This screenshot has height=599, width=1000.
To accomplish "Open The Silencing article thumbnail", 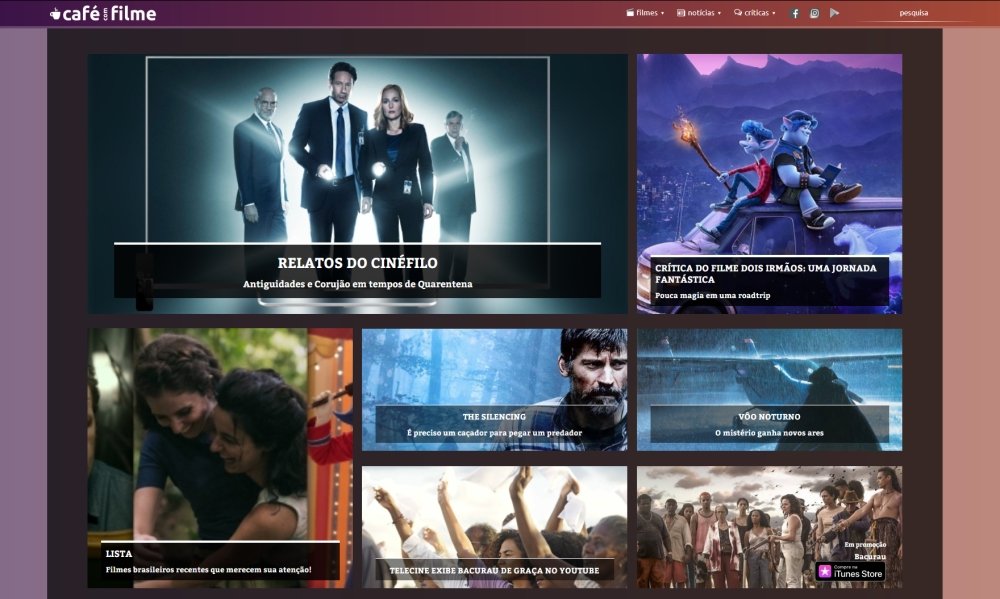I will [494, 390].
